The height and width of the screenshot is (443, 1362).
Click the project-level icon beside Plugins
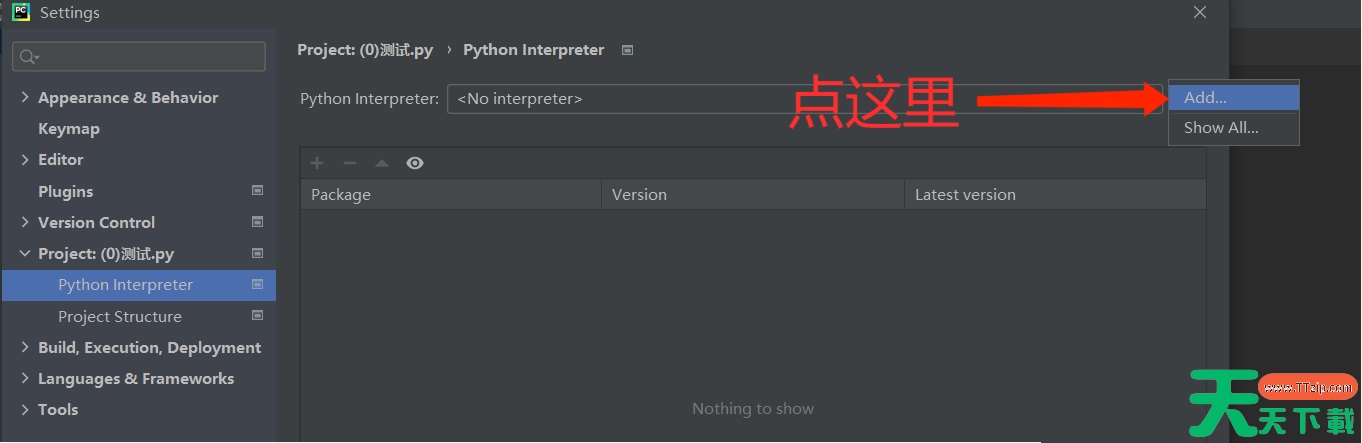tap(257, 191)
